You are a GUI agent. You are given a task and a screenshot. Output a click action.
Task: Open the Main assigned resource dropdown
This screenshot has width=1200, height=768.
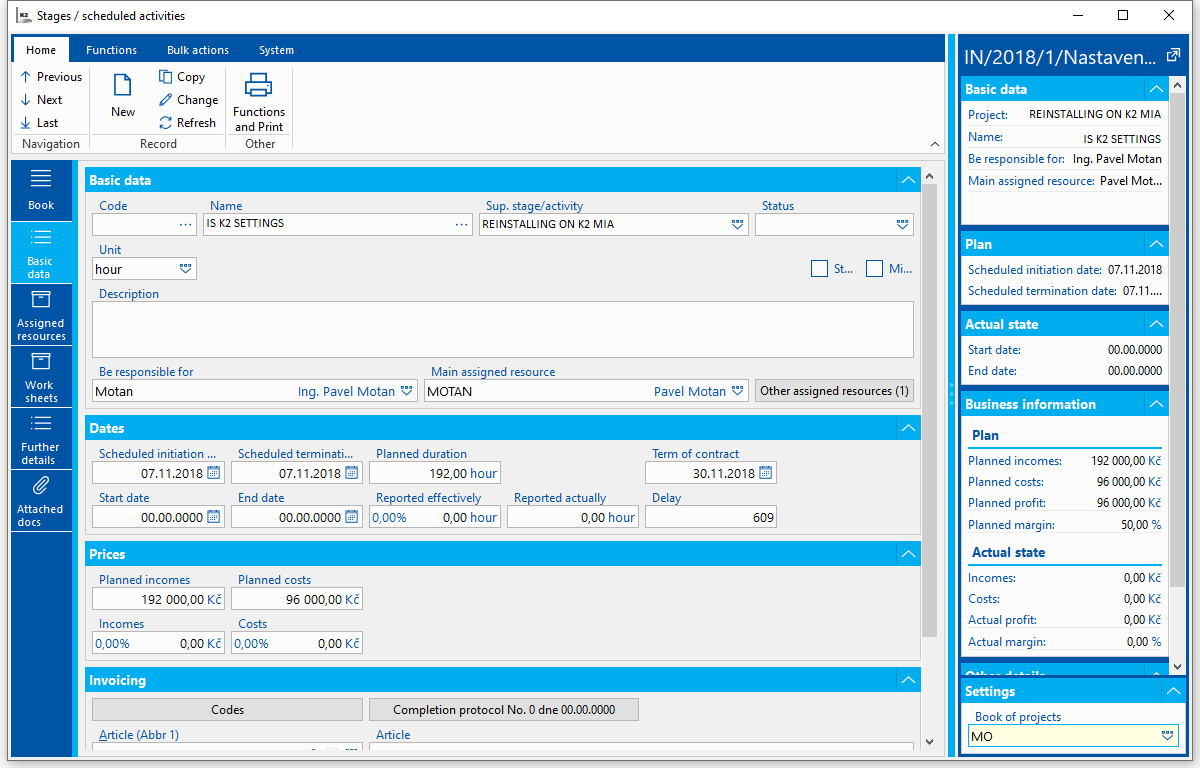738,391
